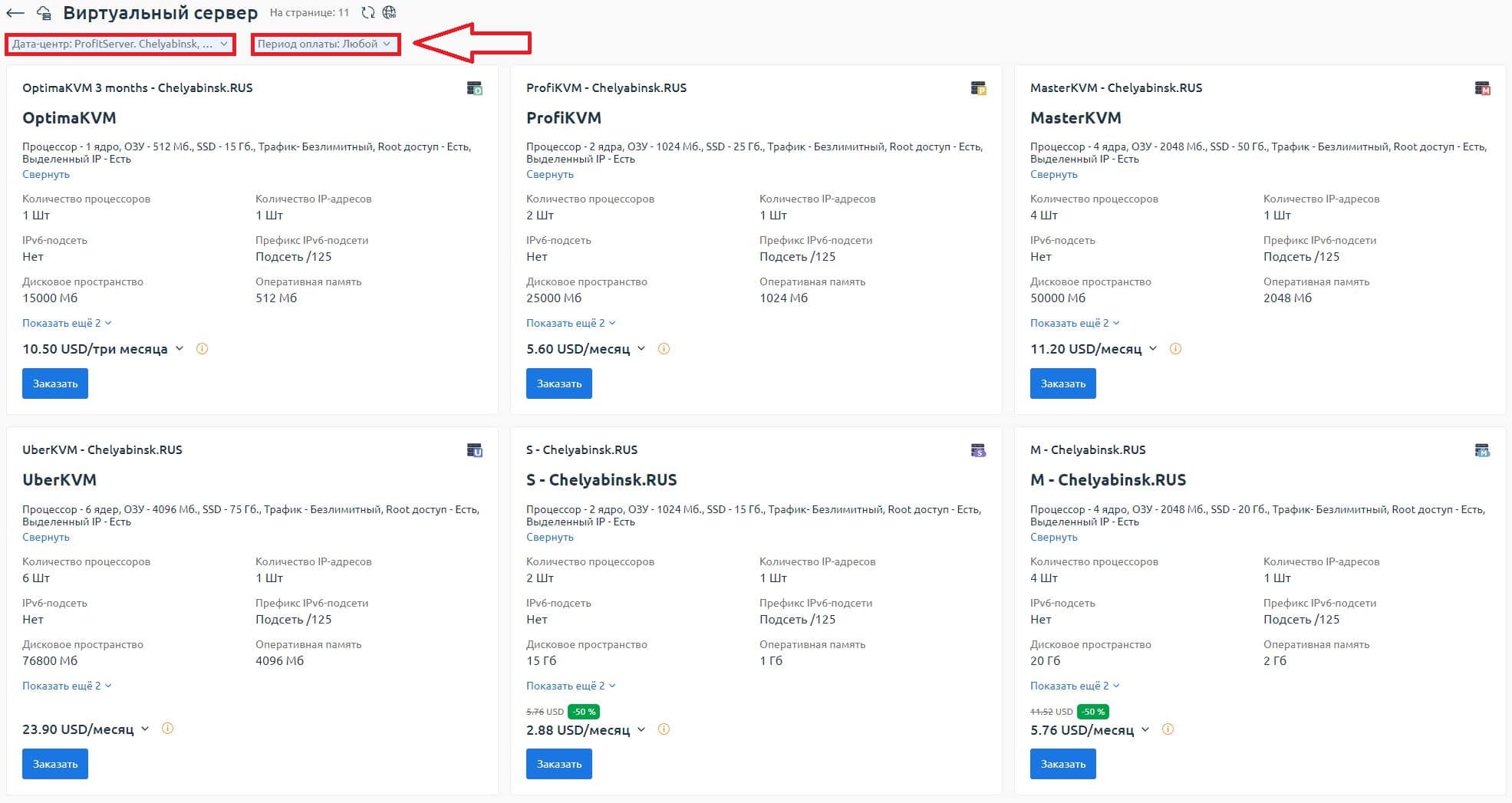Click the MasterKVM server icon
Screen dimensions: 1512x803
pyautogui.click(x=1483, y=88)
